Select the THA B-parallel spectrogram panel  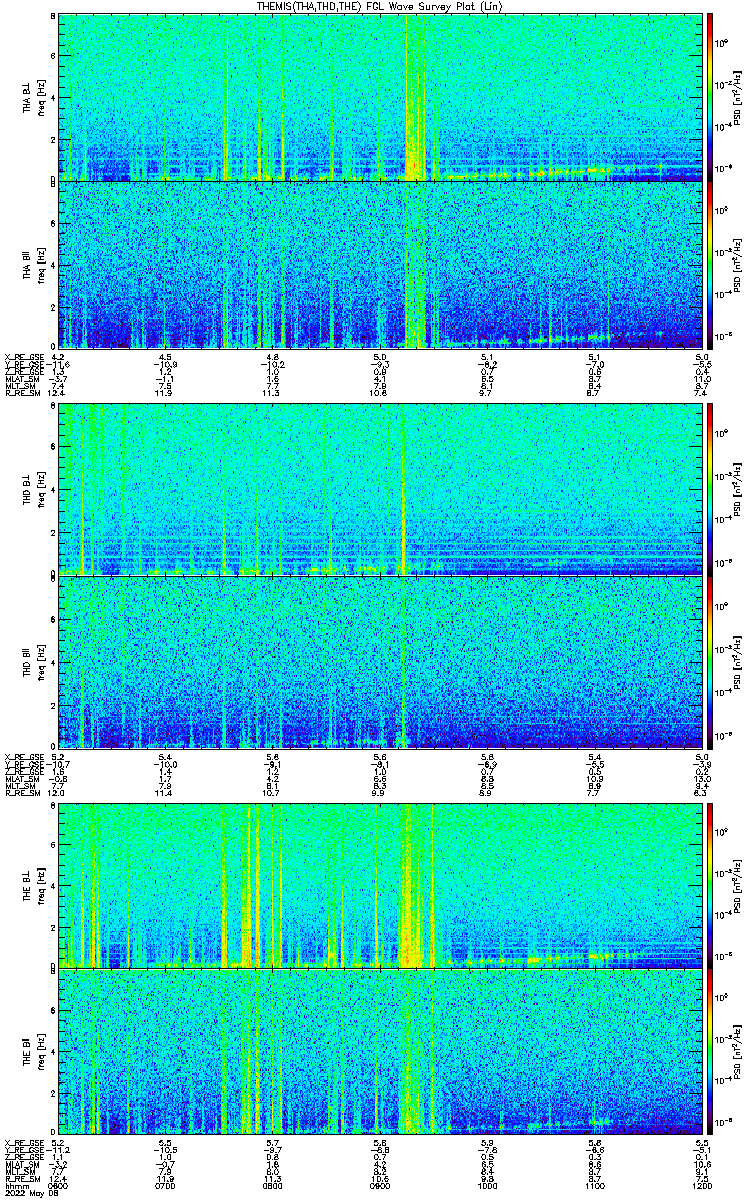tap(381, 265)
